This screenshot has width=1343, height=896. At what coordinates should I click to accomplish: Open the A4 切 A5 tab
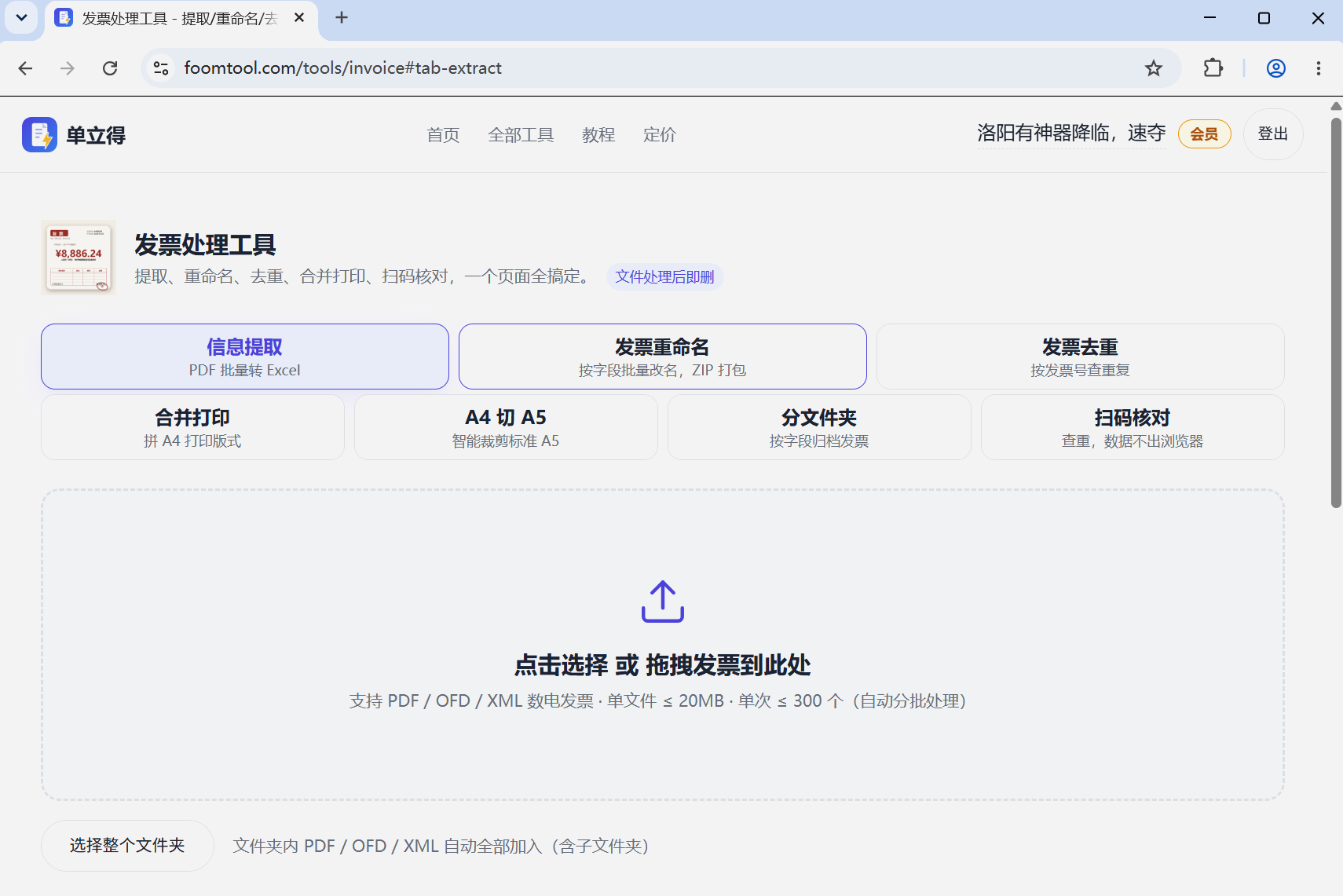point(506,427)
